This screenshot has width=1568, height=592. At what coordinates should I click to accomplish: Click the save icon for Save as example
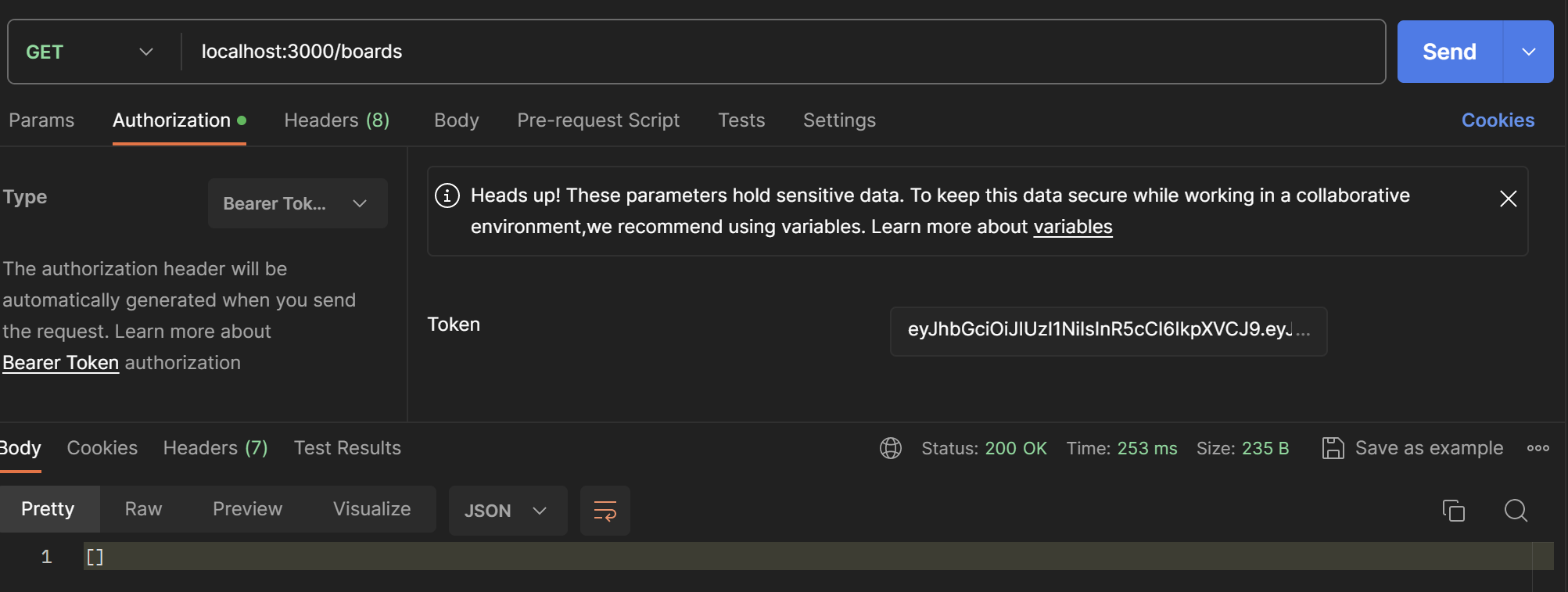(x=1333, y=448)
